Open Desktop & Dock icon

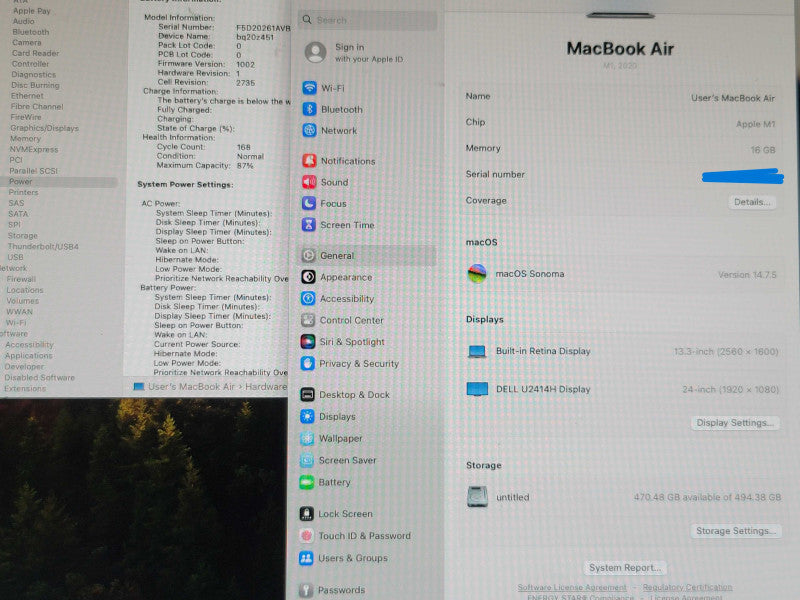pos(307,394)
